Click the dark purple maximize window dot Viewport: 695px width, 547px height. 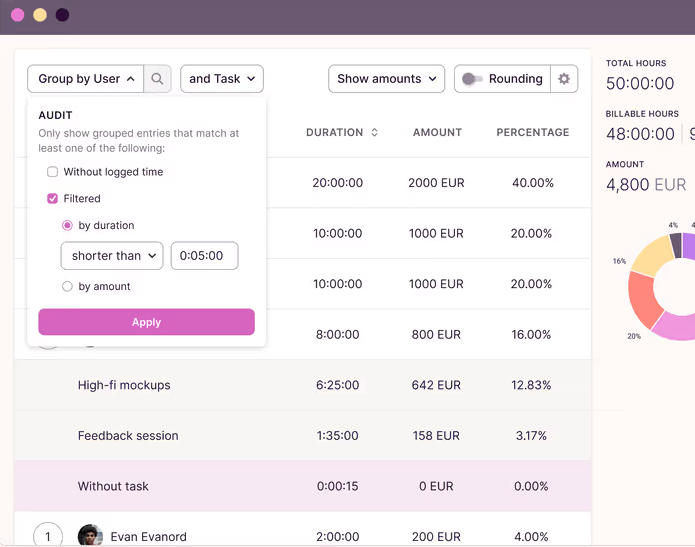[x=62, y=15]
